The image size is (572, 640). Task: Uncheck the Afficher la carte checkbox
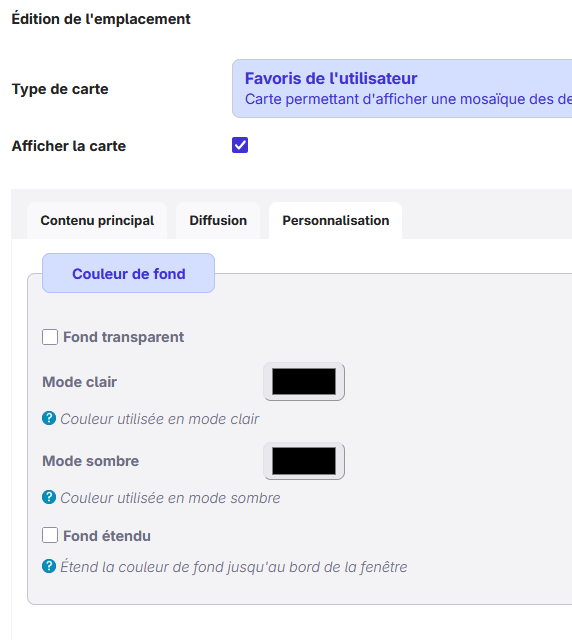[x=240, y=145]
